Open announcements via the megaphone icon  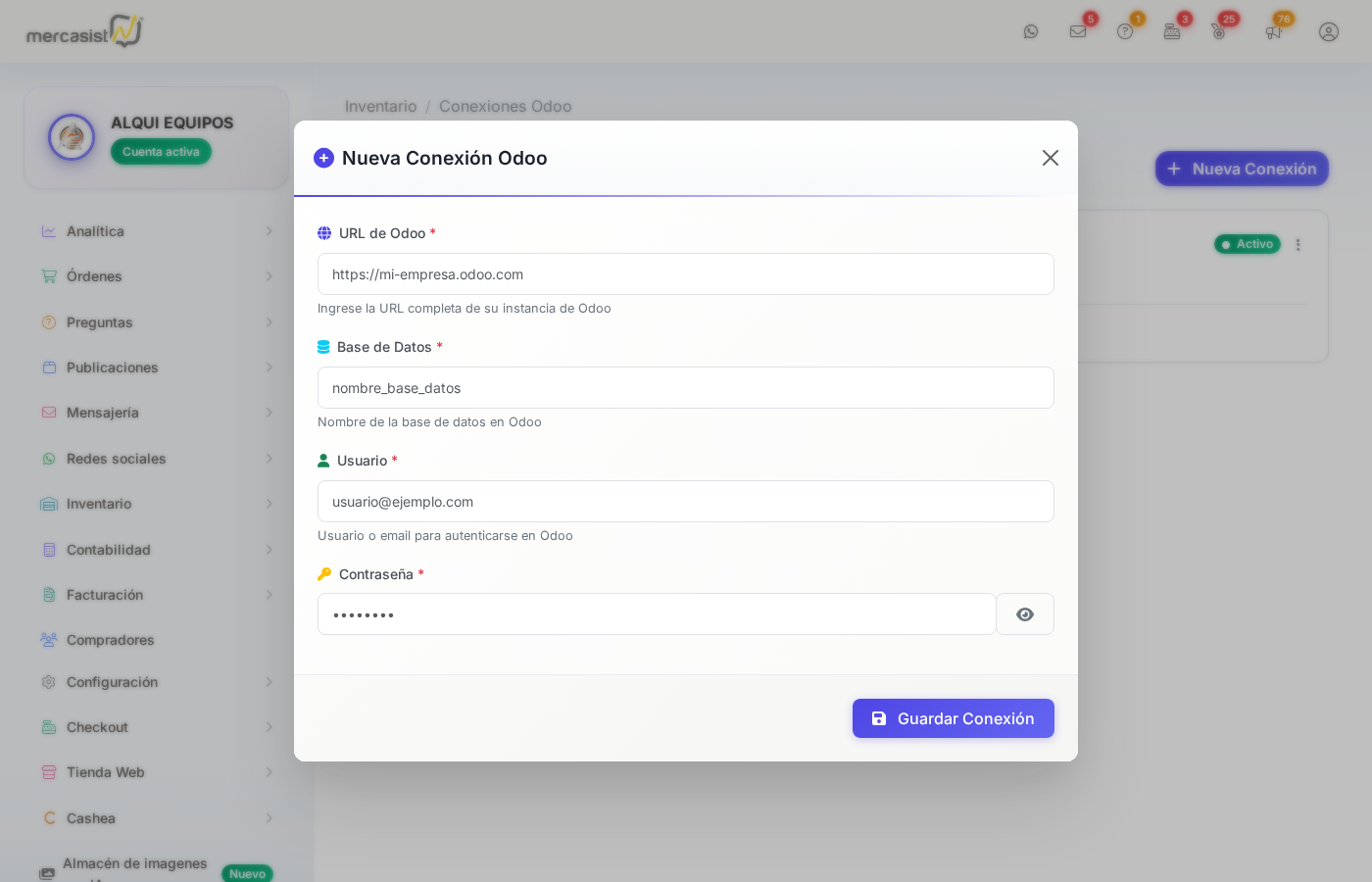pyautogui.click(x=1274, y=31)
